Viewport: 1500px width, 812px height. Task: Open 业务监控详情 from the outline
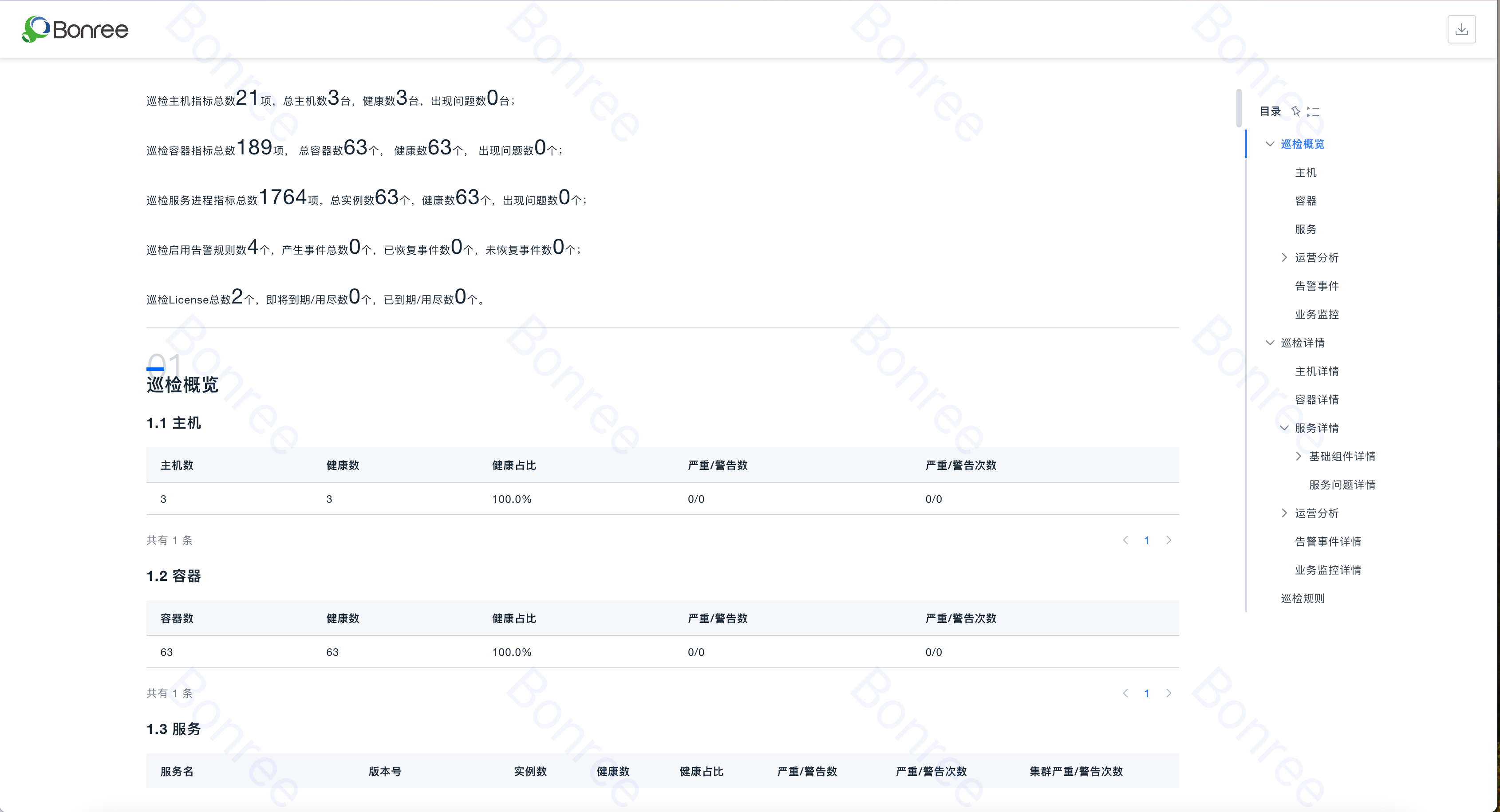(1328, 570)
